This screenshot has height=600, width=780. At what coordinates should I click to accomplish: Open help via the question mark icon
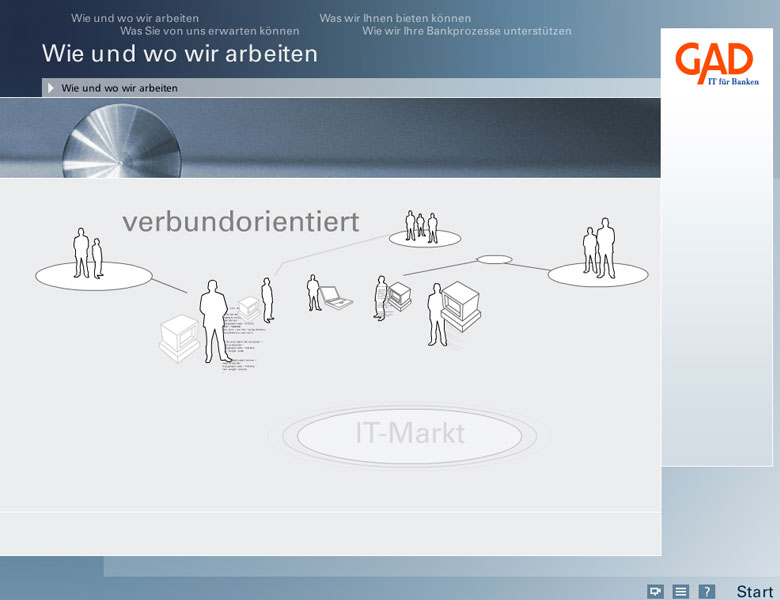click(706, 591)
